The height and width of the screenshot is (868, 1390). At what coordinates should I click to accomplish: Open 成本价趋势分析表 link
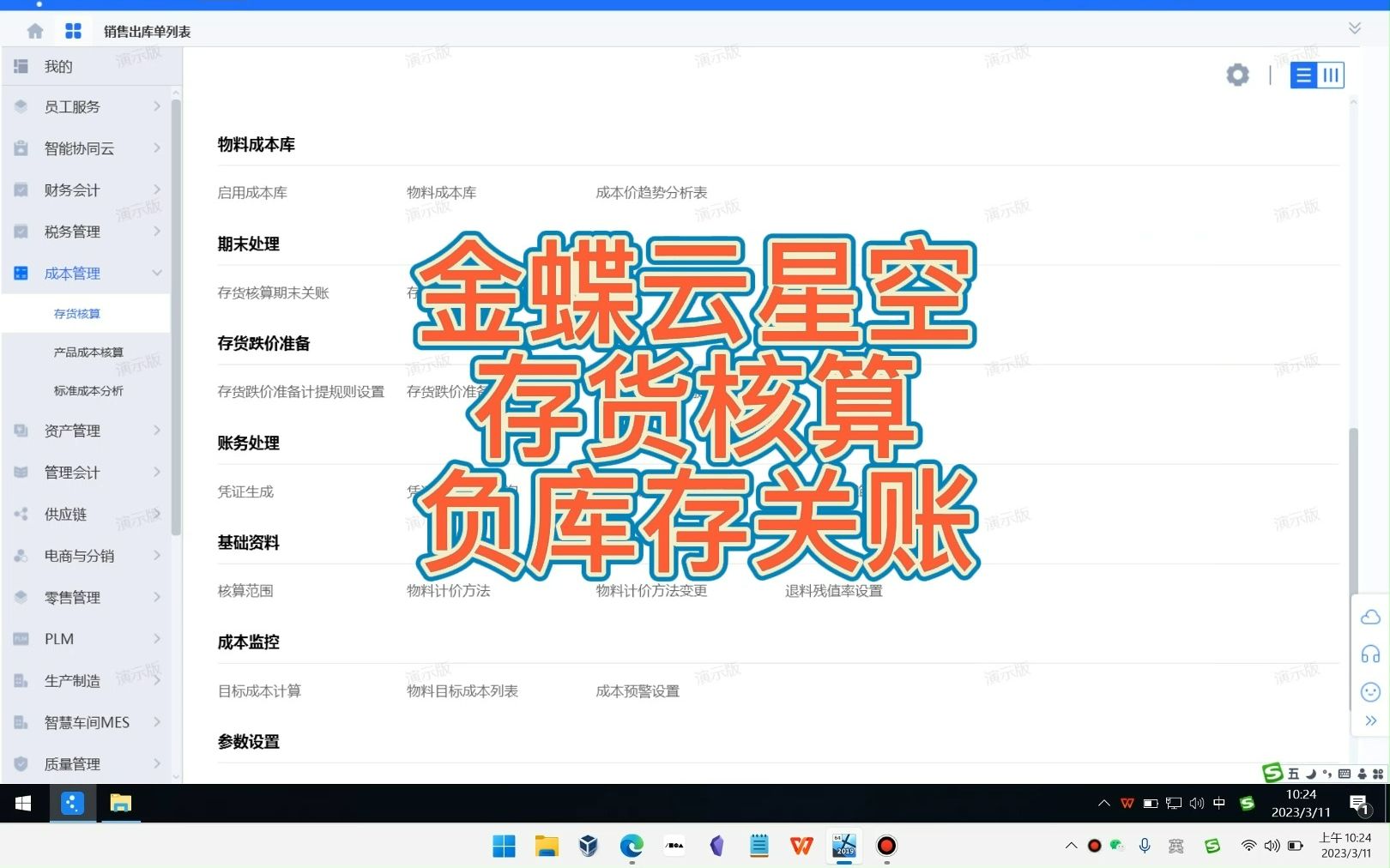pos(651,193)
